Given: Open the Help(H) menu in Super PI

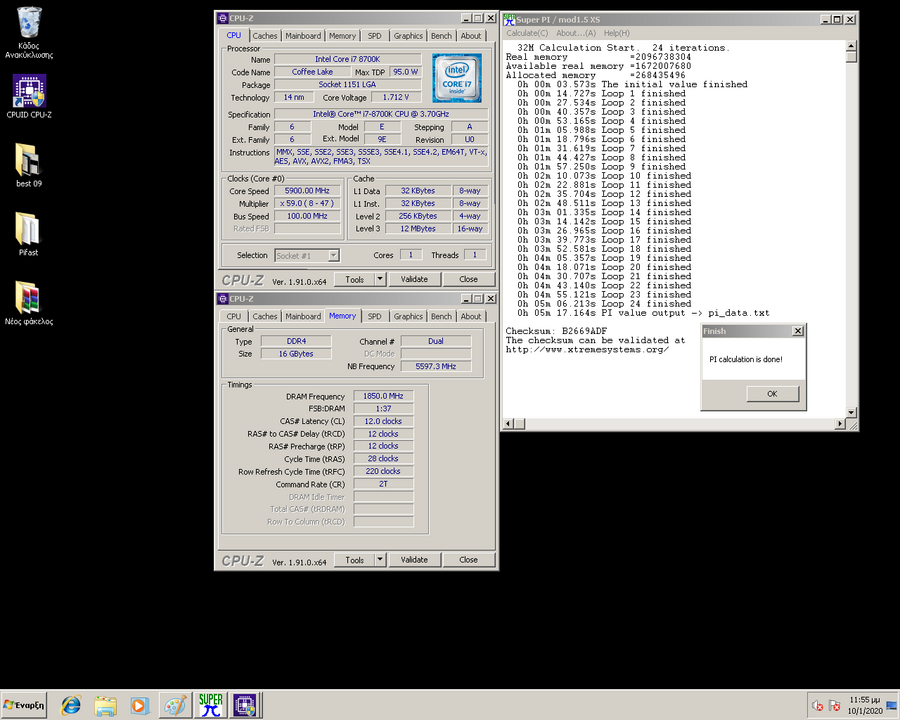Looking at the screenshot, I should [616, 33].
